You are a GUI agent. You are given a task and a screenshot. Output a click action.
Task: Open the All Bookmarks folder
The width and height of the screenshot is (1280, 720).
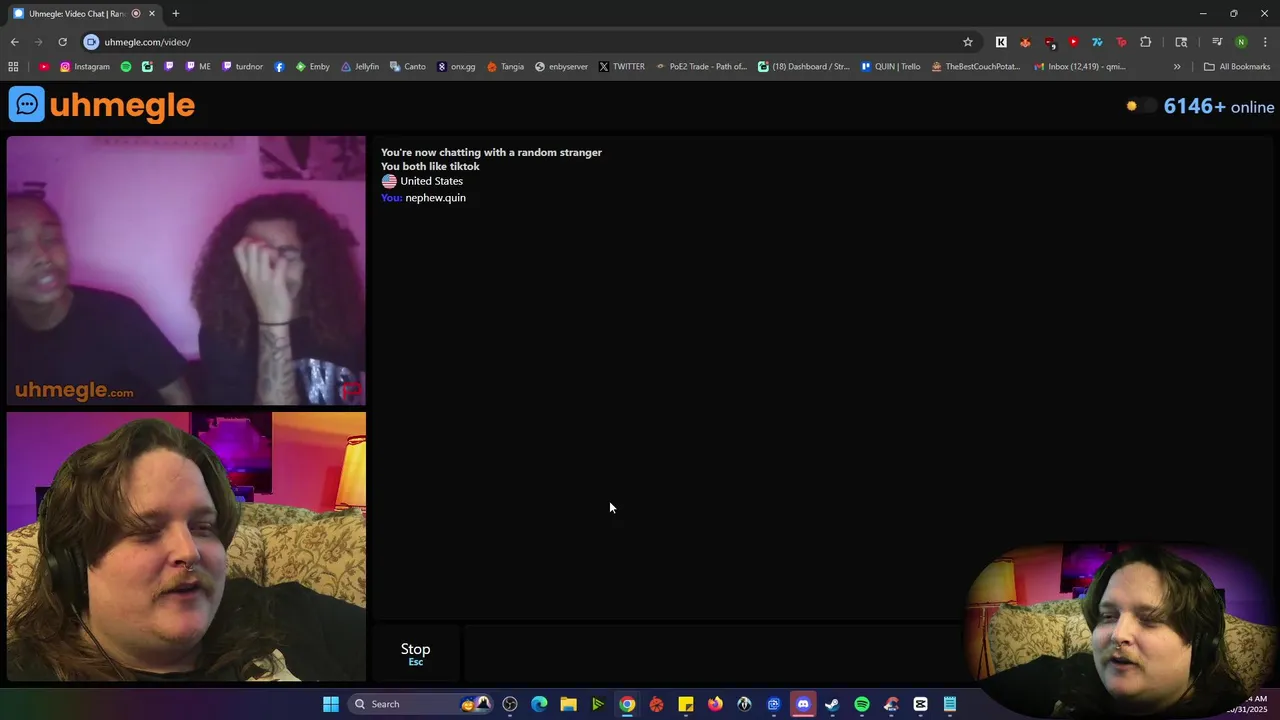coord(1237,67)
